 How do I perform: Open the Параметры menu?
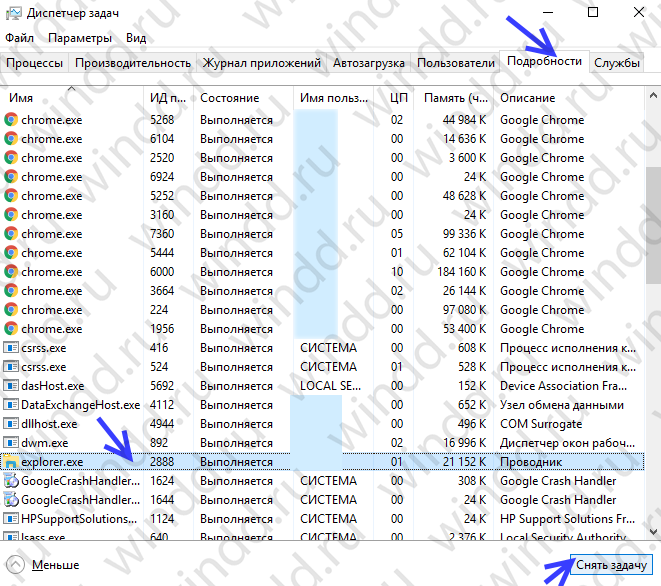click(x=80, y=38)
